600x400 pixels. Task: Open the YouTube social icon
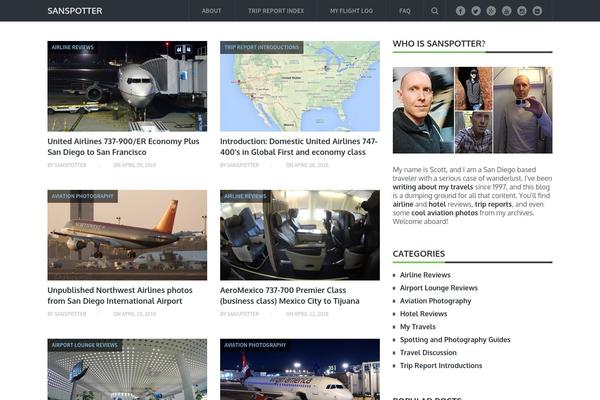pyautogui.click(x=506, y=11)
